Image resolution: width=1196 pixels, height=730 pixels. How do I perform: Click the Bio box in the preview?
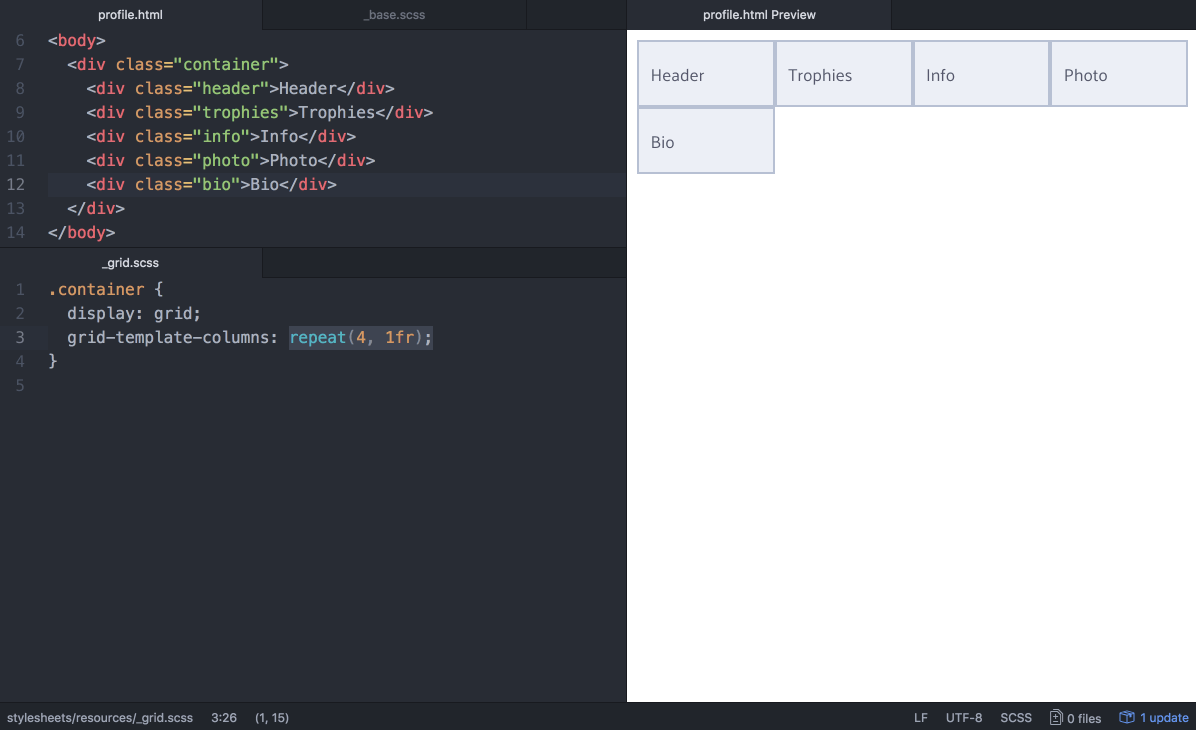[705, 141]
